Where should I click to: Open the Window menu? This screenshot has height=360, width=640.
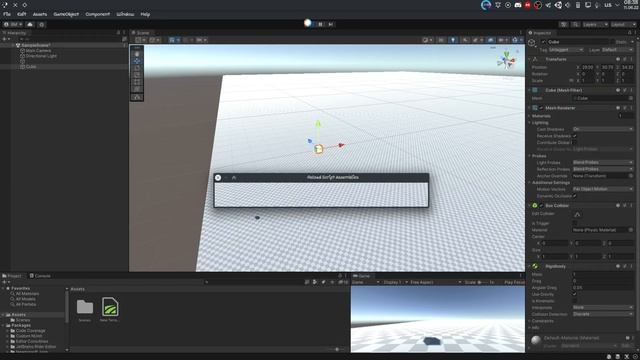125,14
